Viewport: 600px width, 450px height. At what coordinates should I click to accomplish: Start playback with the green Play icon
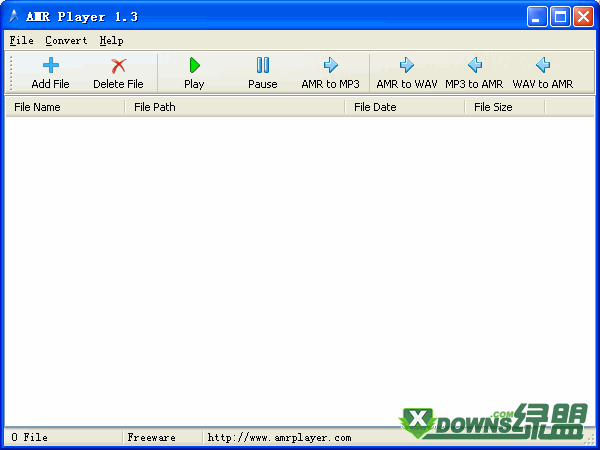click(194, 65)
